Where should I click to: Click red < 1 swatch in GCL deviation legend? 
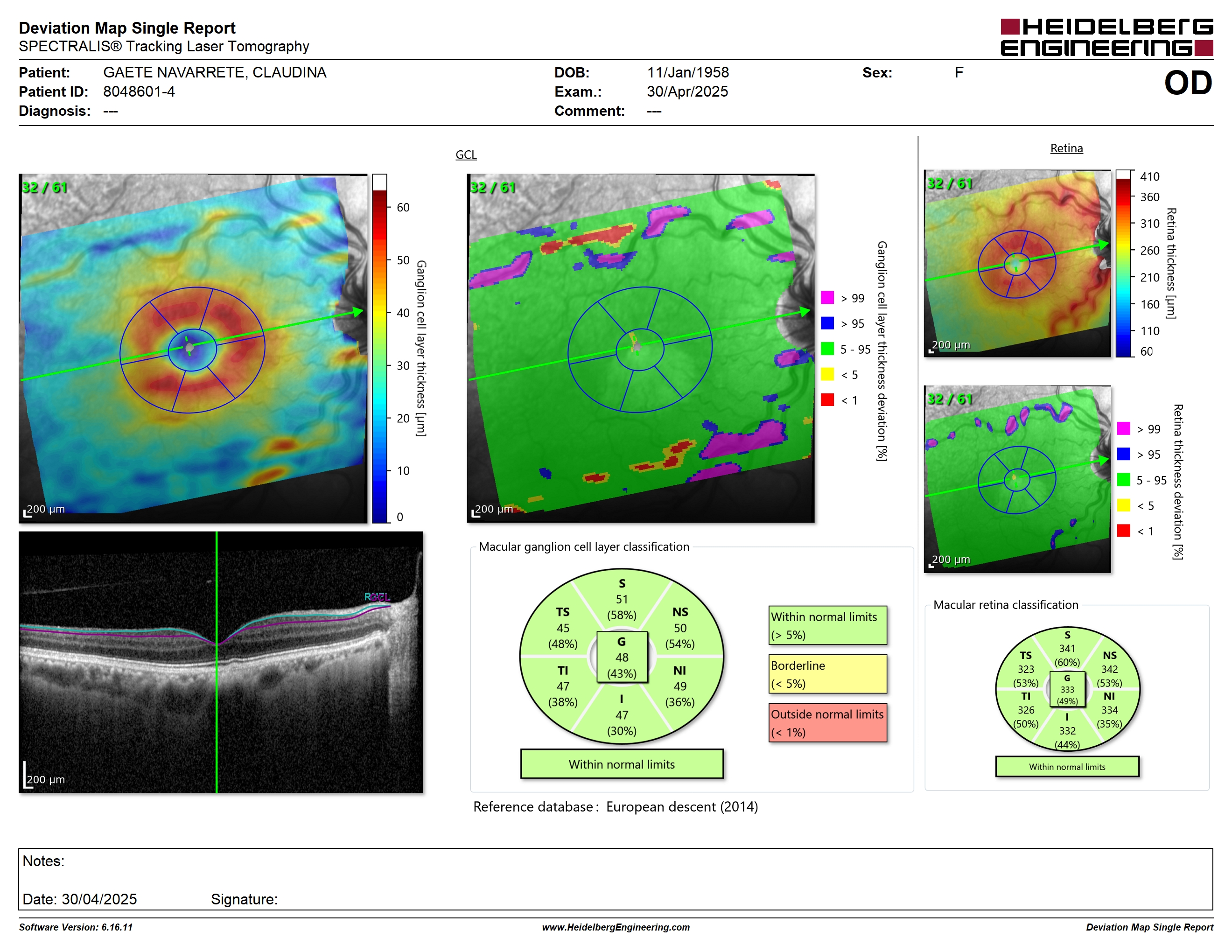pos(827,399)
